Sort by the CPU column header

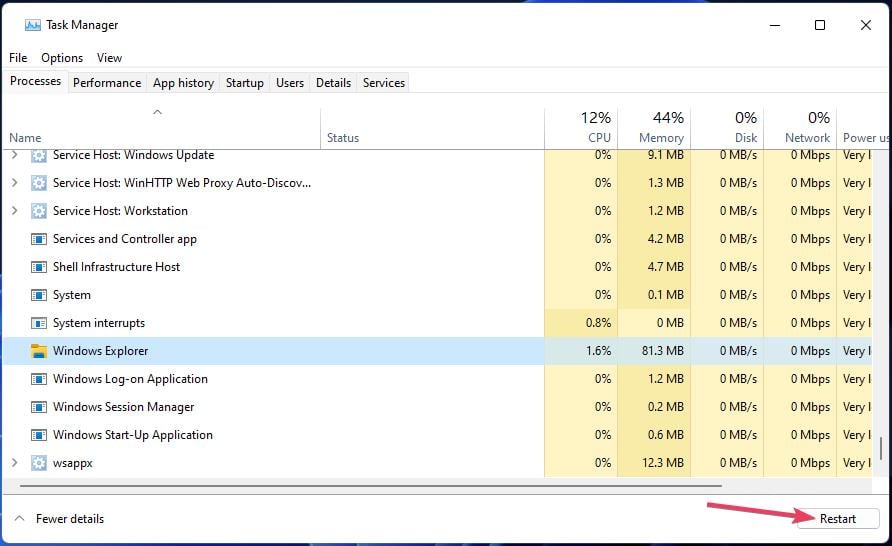click(x=581, y=129)
